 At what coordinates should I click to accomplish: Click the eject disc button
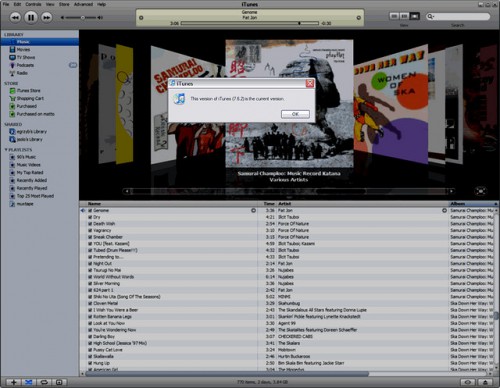(485, 382)
